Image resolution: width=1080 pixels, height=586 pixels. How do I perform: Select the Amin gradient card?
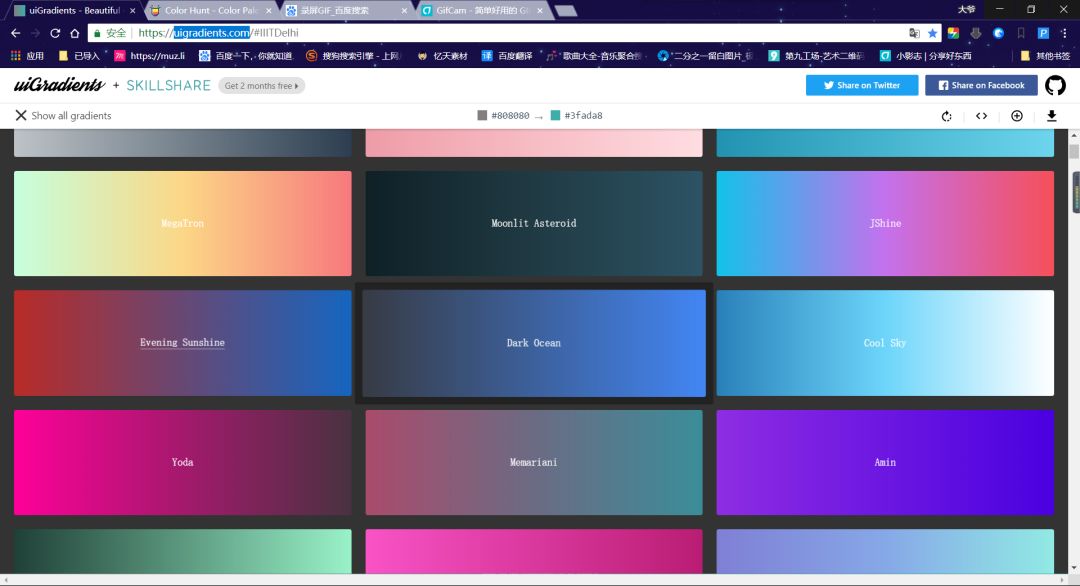(x=885, y=462)
